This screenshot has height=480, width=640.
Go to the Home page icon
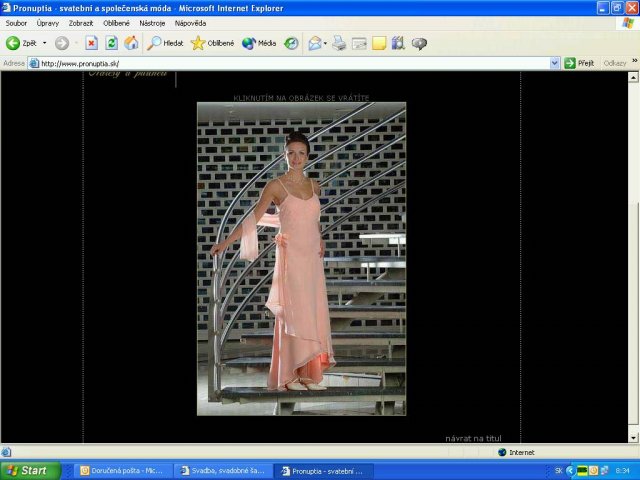131,43
